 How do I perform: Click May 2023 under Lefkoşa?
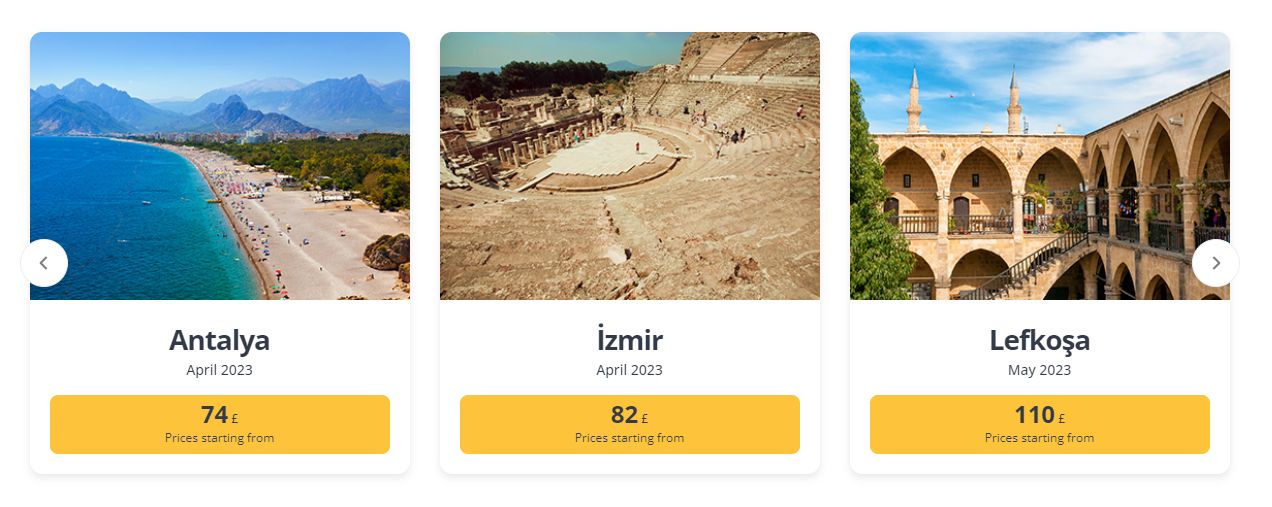pos(1040,370)
